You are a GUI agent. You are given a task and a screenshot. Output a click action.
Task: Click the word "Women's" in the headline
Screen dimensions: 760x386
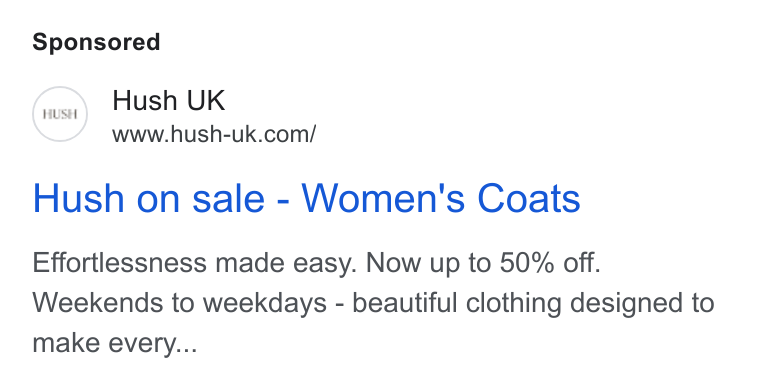point(383,198)
